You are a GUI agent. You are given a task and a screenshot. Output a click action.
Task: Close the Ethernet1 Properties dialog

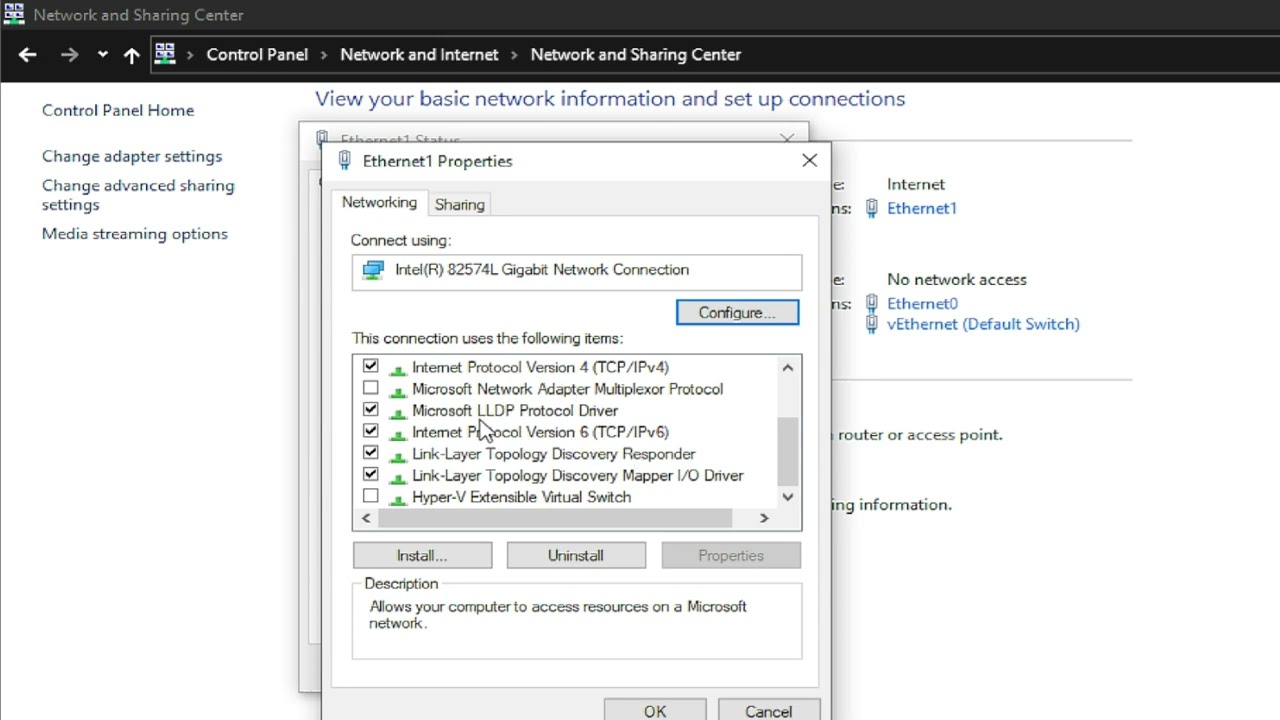(809, 160)
